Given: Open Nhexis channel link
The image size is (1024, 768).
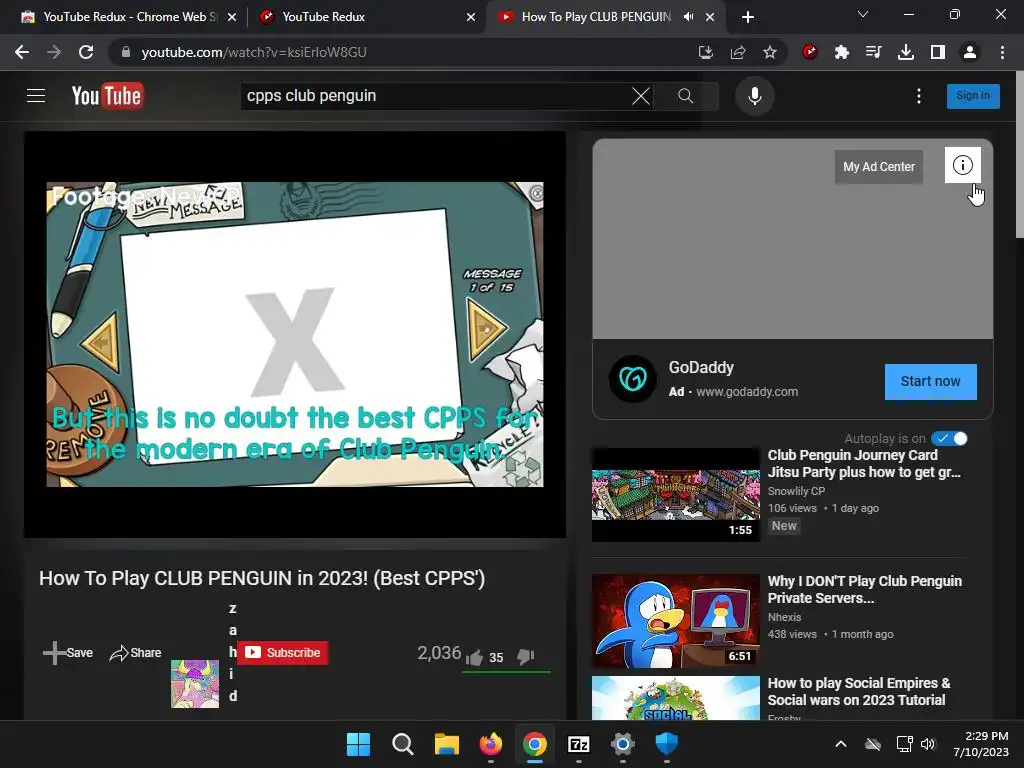Looking at the screenshot, I should [784, 617].
